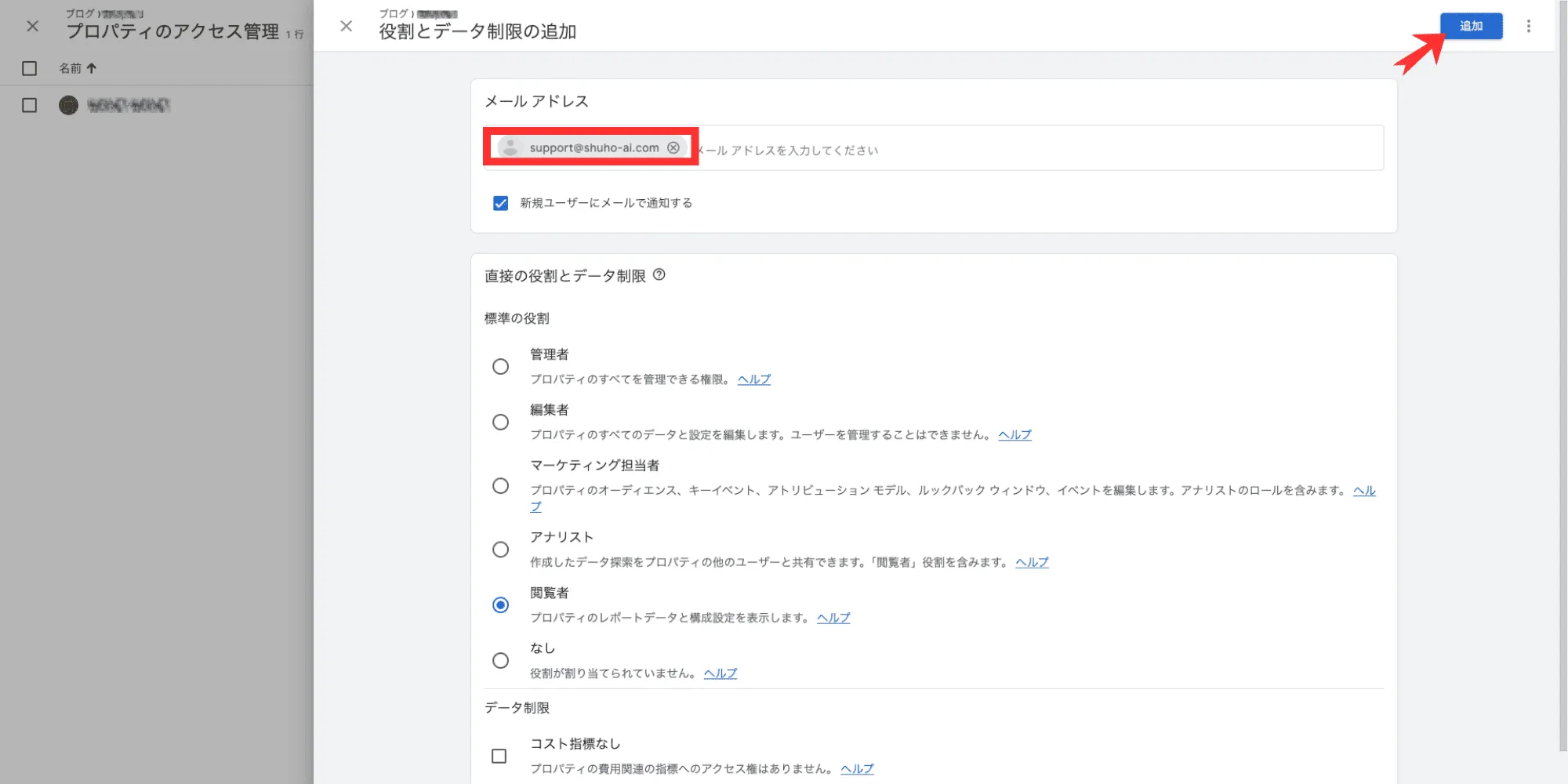Open ヘルプ link for 編集者 role

1014,435
